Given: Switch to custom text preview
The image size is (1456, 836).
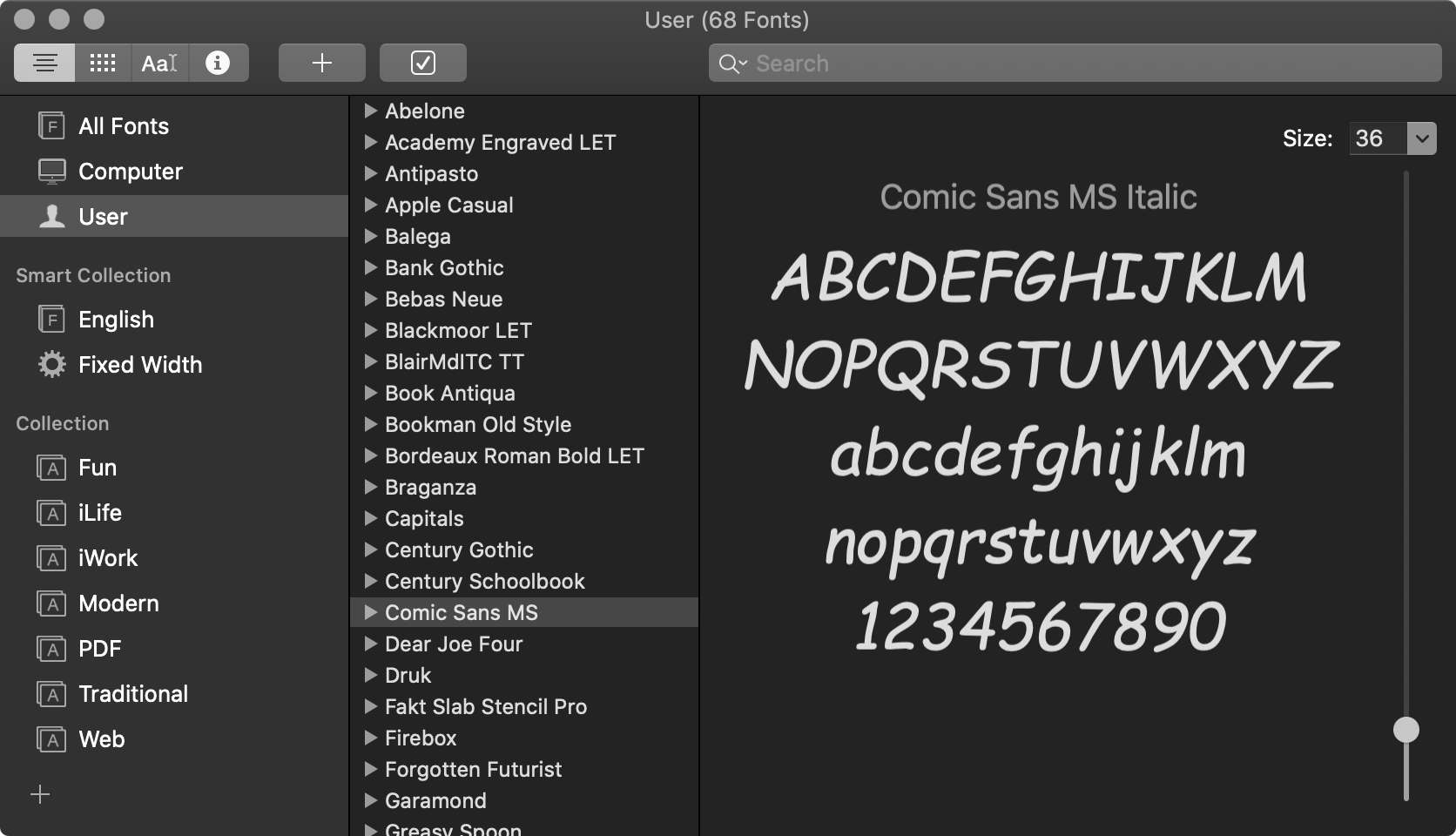Looking at the screenshot, I should tap(159, 63).
